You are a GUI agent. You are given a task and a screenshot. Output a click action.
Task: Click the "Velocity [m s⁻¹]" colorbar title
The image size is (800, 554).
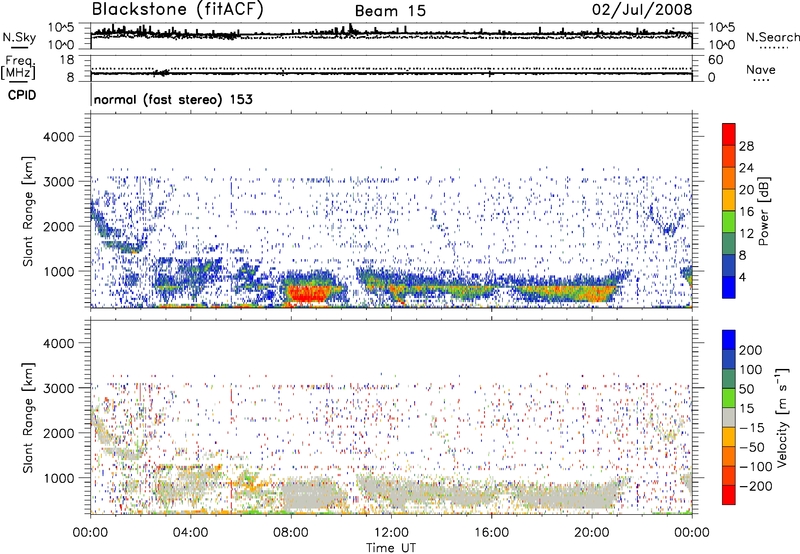click(x=782, y=417)
